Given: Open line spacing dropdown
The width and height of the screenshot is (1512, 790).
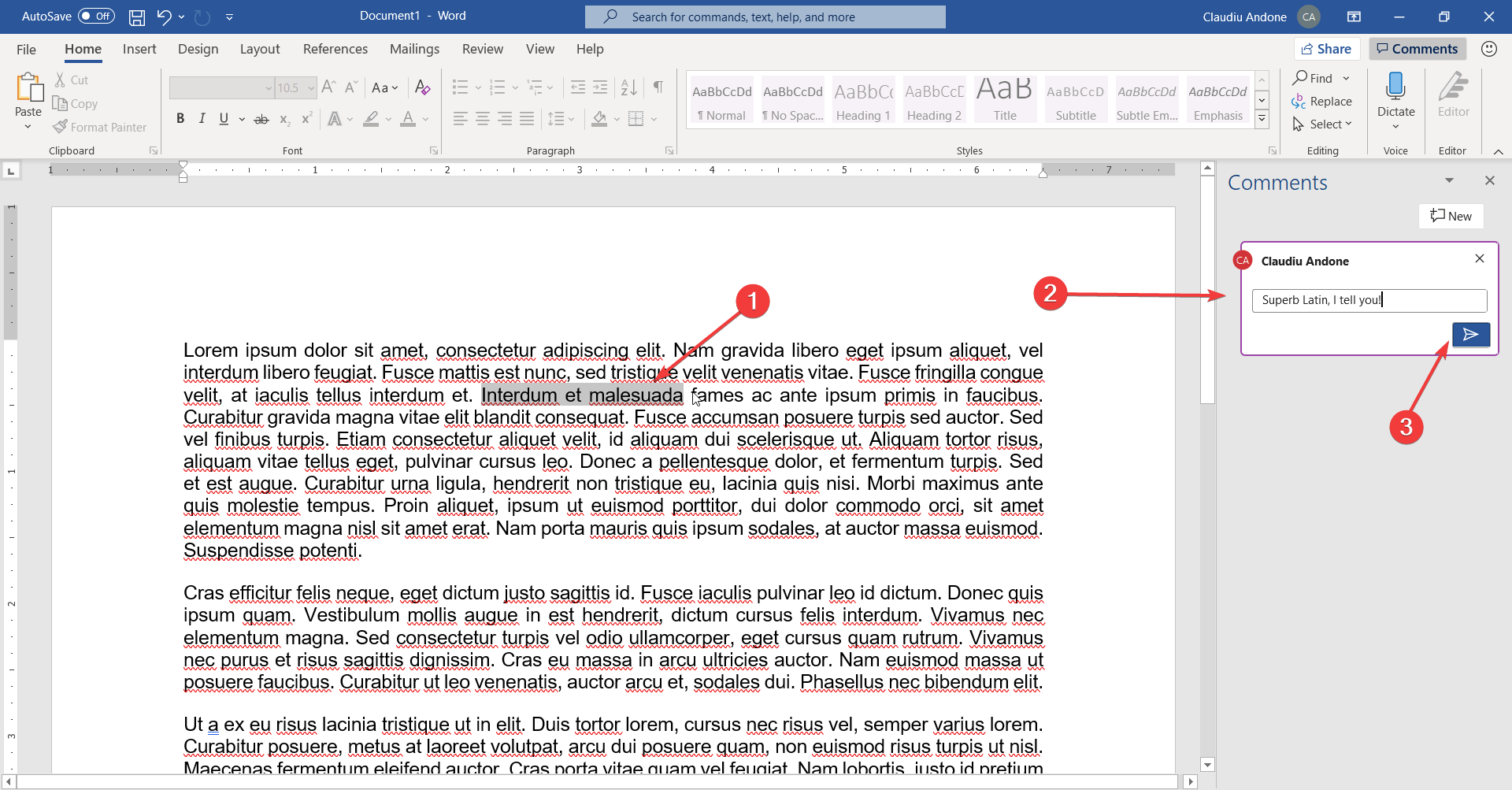Looking at the screenshot, I should [x=561, y=119].
